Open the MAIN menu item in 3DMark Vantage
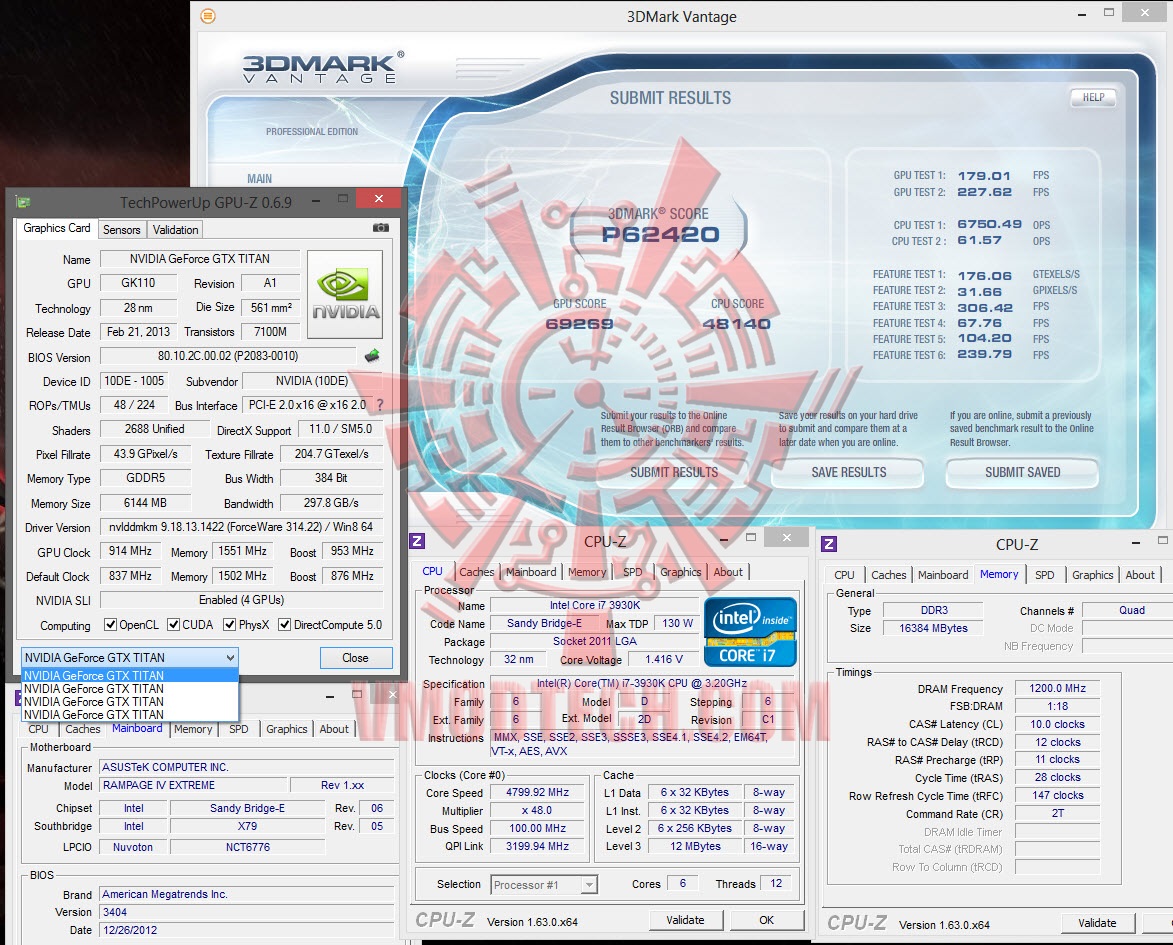1173x945 pixels. tap(260, 179)
